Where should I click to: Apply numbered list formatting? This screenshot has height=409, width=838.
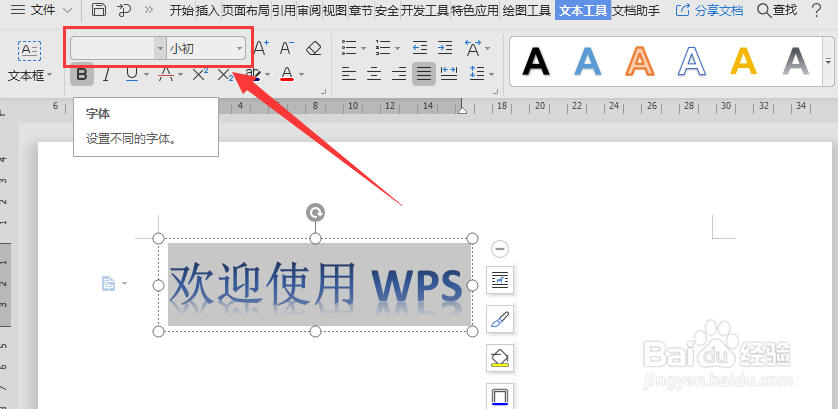click(x=383, y=48)
